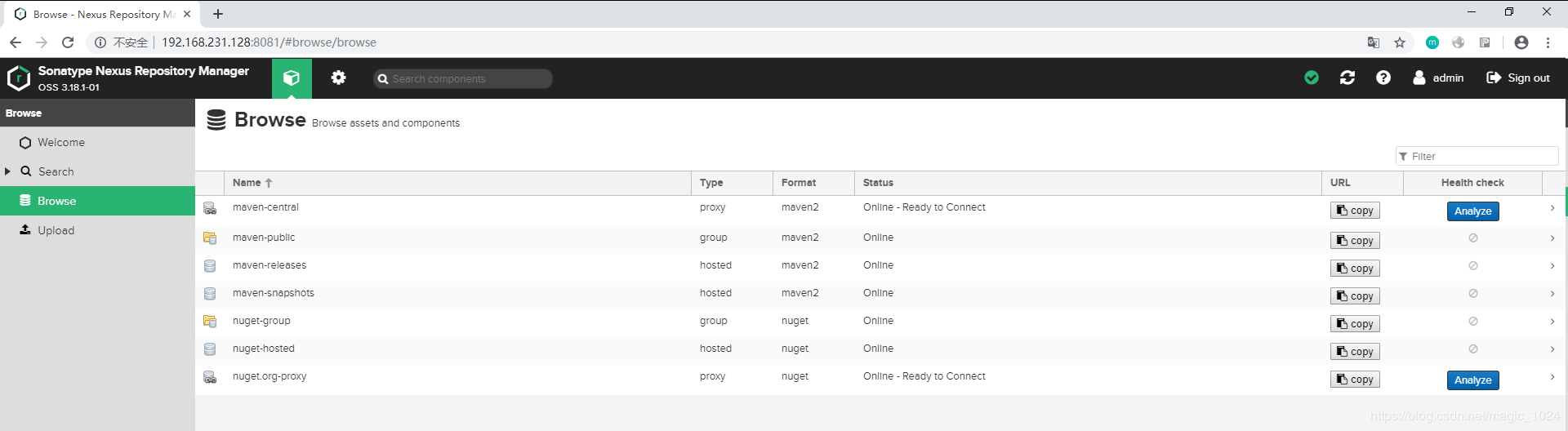Open the browser profile avatar icon
Image resolution: width=1568 pixels, height=431 pixels.
(x=1521, y=42)
